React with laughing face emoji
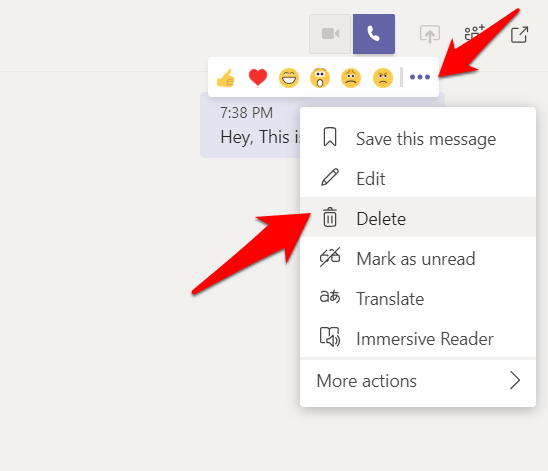This screenshot has width=548, height=471. [x=289, y=78]
